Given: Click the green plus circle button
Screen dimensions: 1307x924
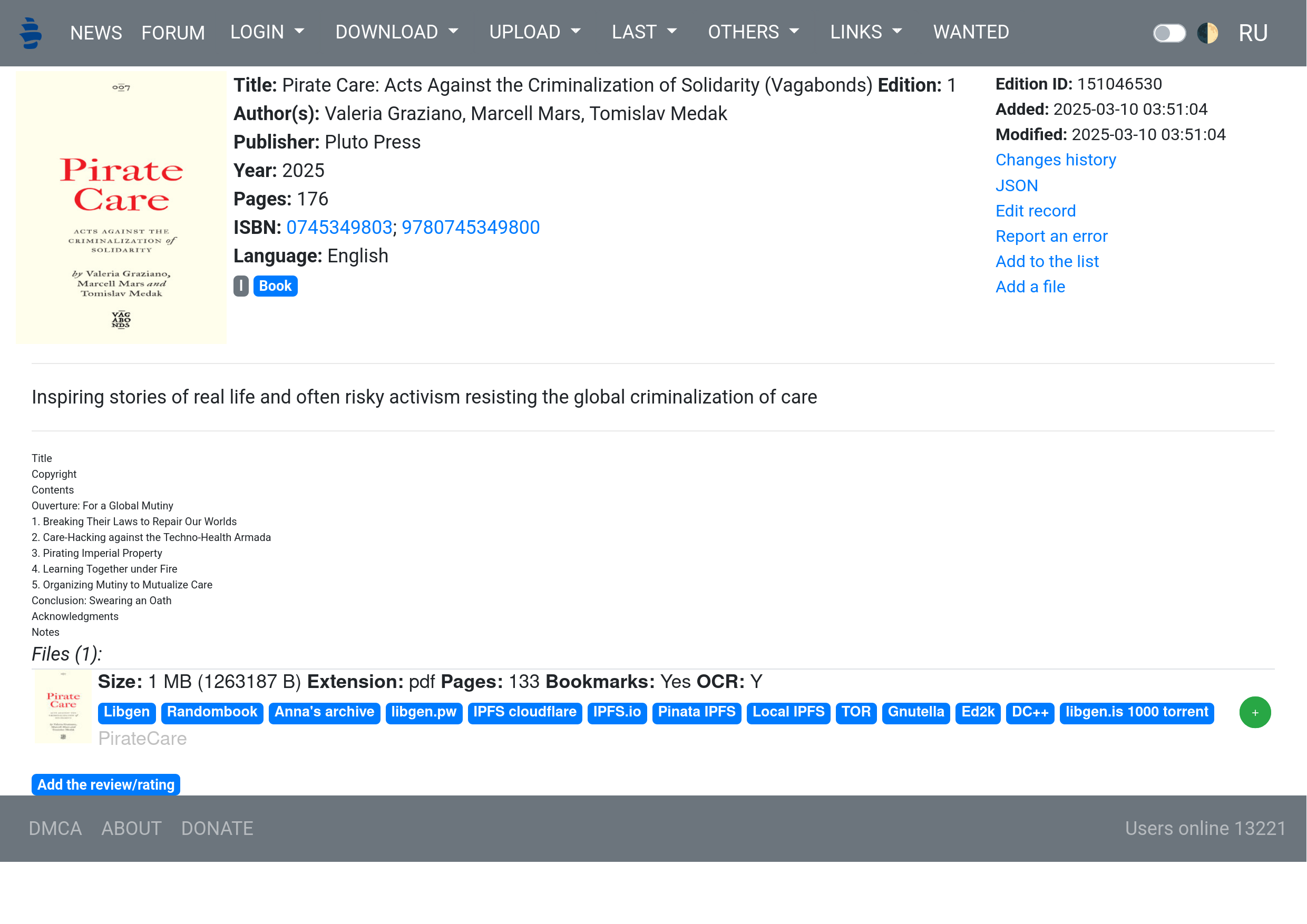Looking at the screenshot, I should point(1255,712).
